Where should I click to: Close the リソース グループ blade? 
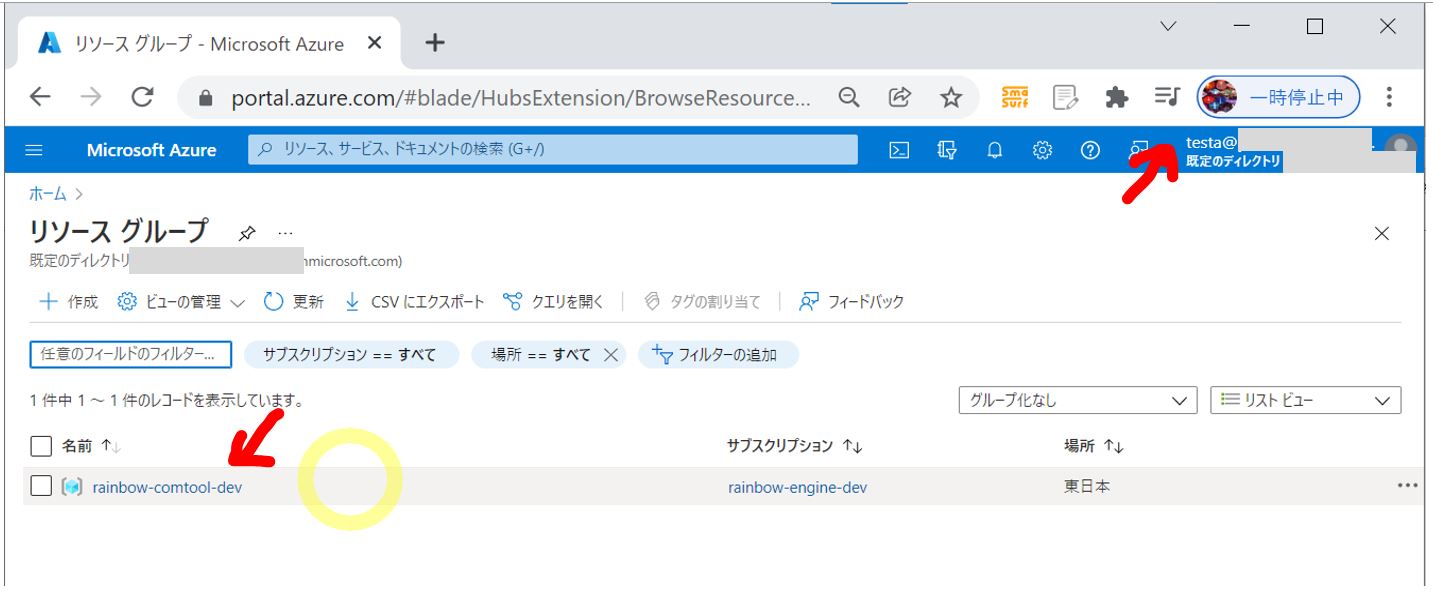pos(1382,234)
